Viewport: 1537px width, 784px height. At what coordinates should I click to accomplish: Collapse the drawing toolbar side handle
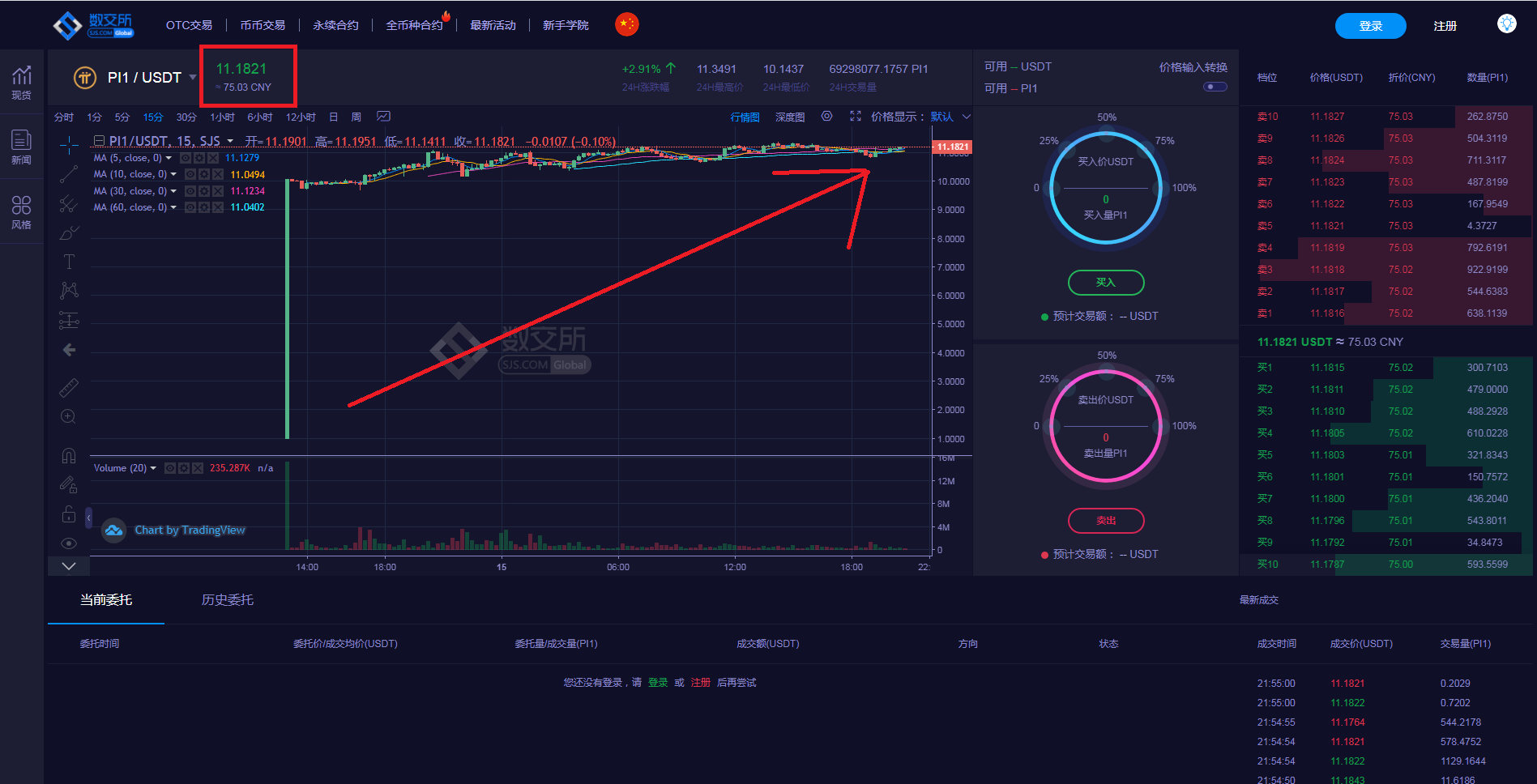coord(88,517)
